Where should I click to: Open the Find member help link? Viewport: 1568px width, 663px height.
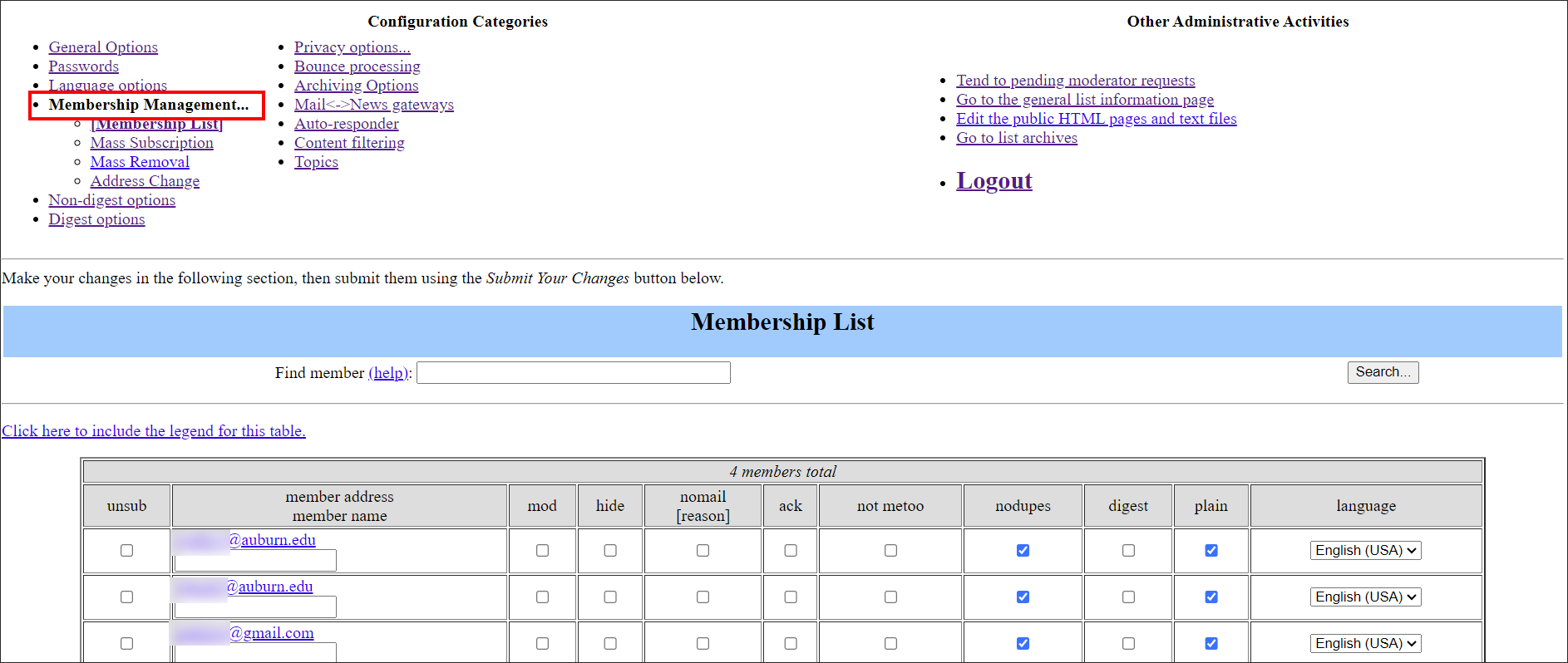point(388,373)
